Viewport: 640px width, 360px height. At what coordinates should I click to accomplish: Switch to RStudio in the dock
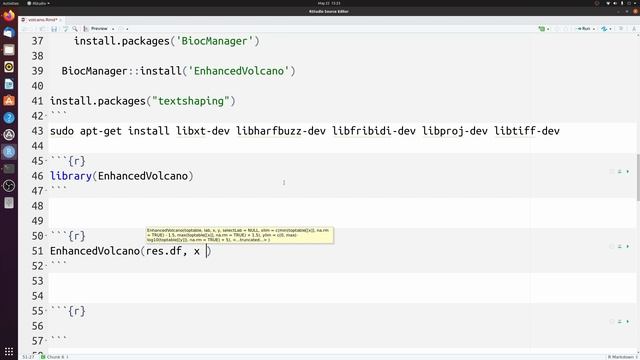[9, 152]
